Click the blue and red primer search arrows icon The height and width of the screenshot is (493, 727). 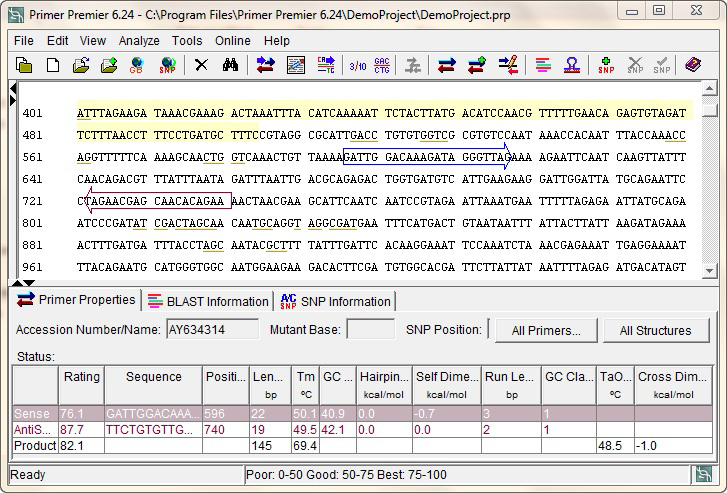tap(265, 65)
